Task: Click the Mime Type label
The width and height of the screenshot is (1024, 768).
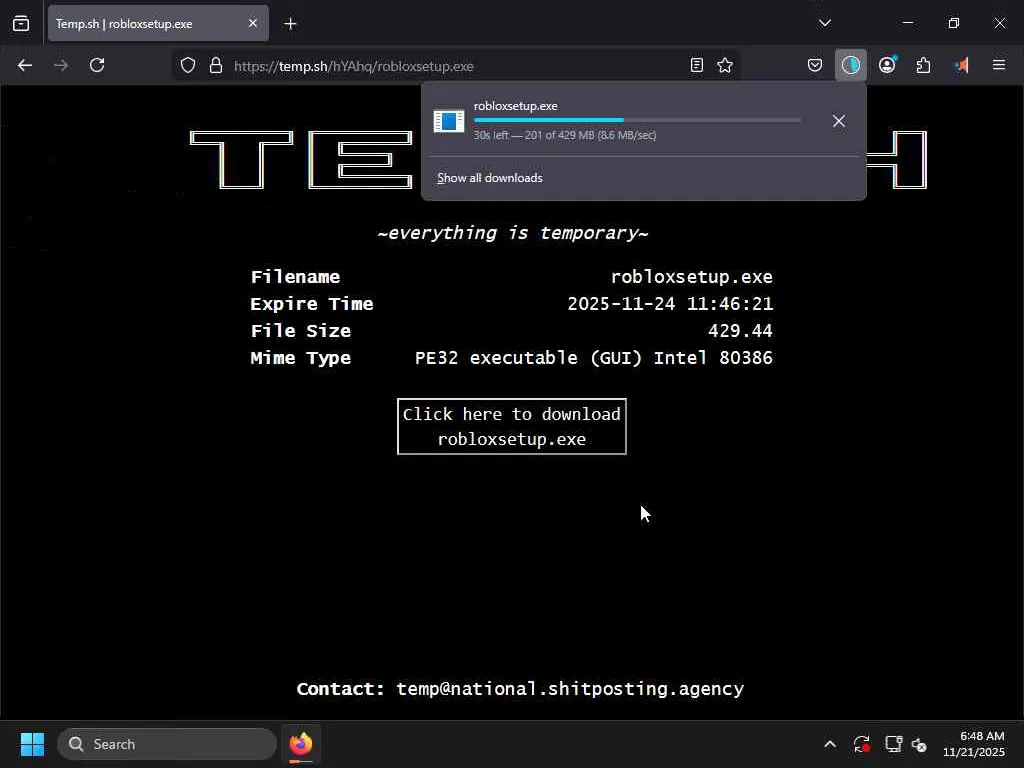Action: (300, 359)
